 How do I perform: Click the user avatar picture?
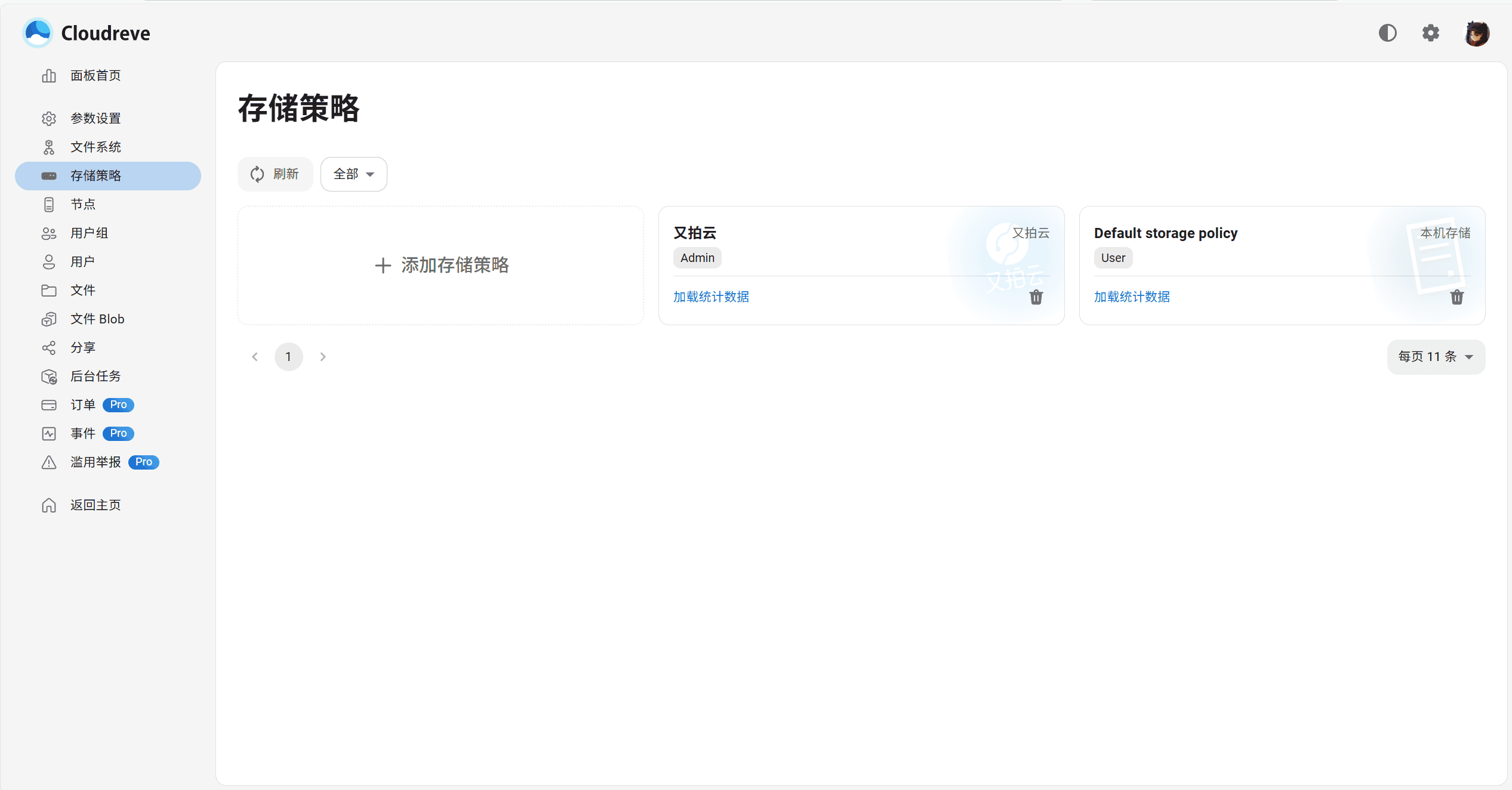click(1477, 33)
